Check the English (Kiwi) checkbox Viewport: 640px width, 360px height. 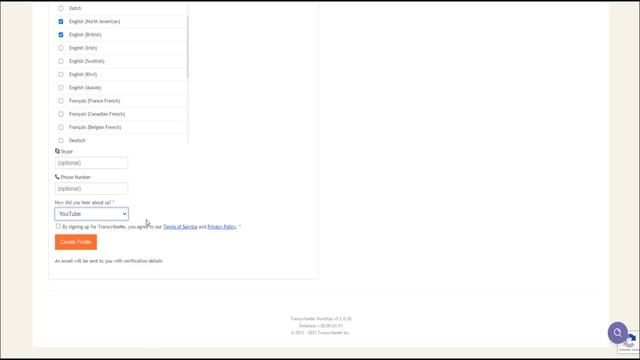pos(61,74)
